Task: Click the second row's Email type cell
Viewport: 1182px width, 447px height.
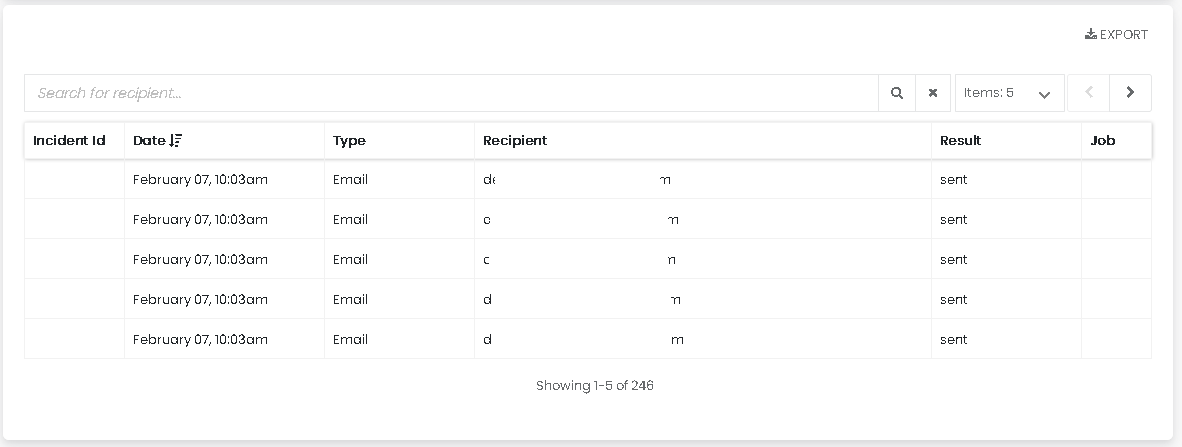Action: tap(350, 220)
